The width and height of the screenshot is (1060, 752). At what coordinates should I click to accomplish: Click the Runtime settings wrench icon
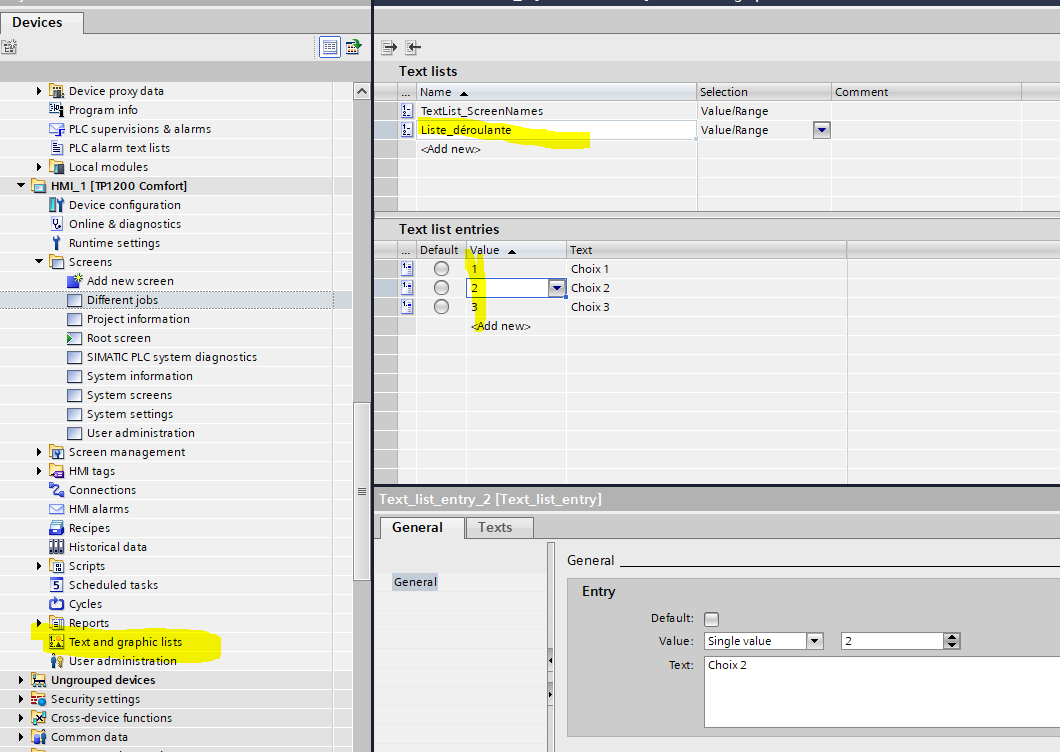tap(57, 243)
